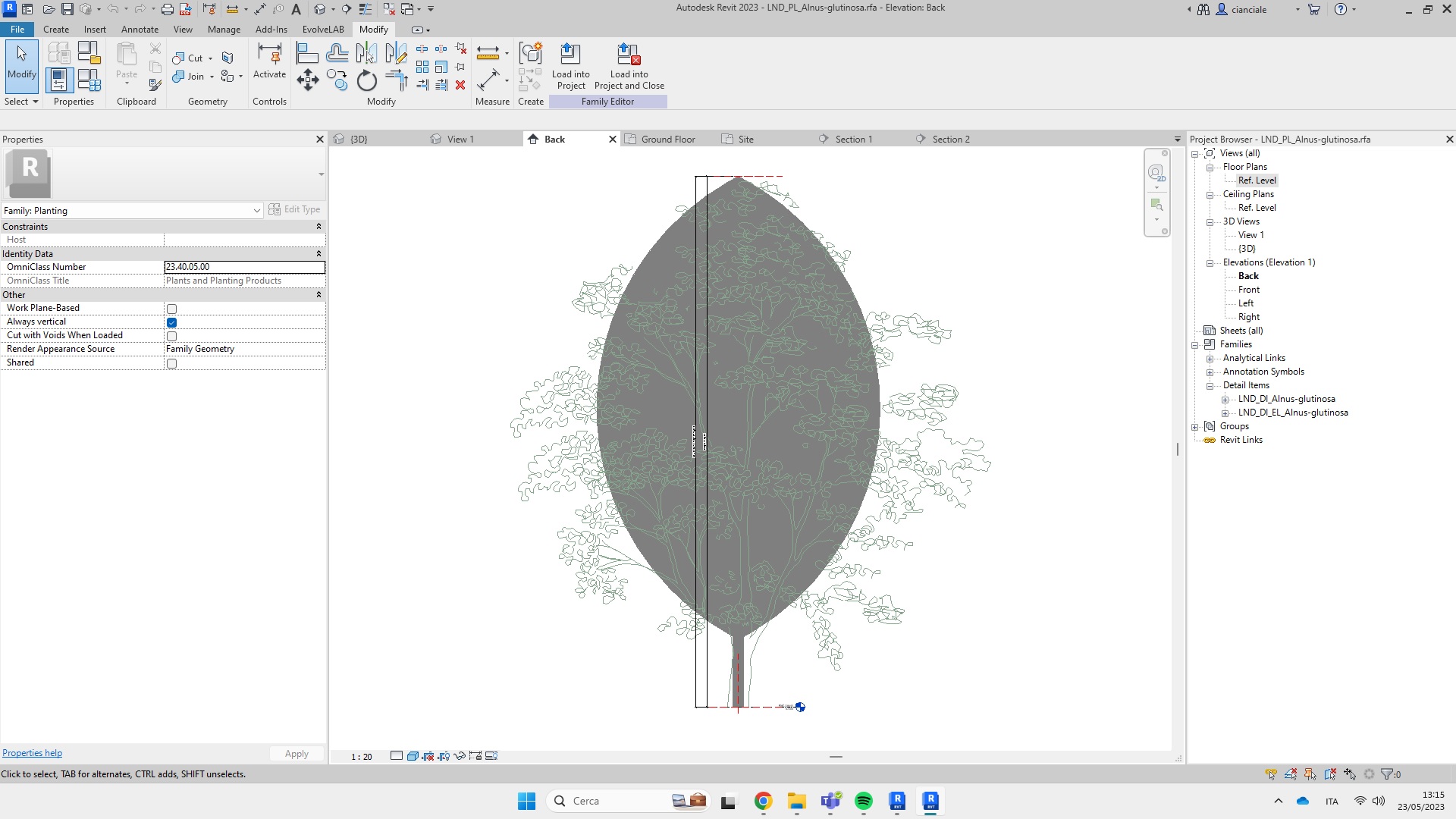Open Spotify from the Windows taskbar

pos(863,801)
